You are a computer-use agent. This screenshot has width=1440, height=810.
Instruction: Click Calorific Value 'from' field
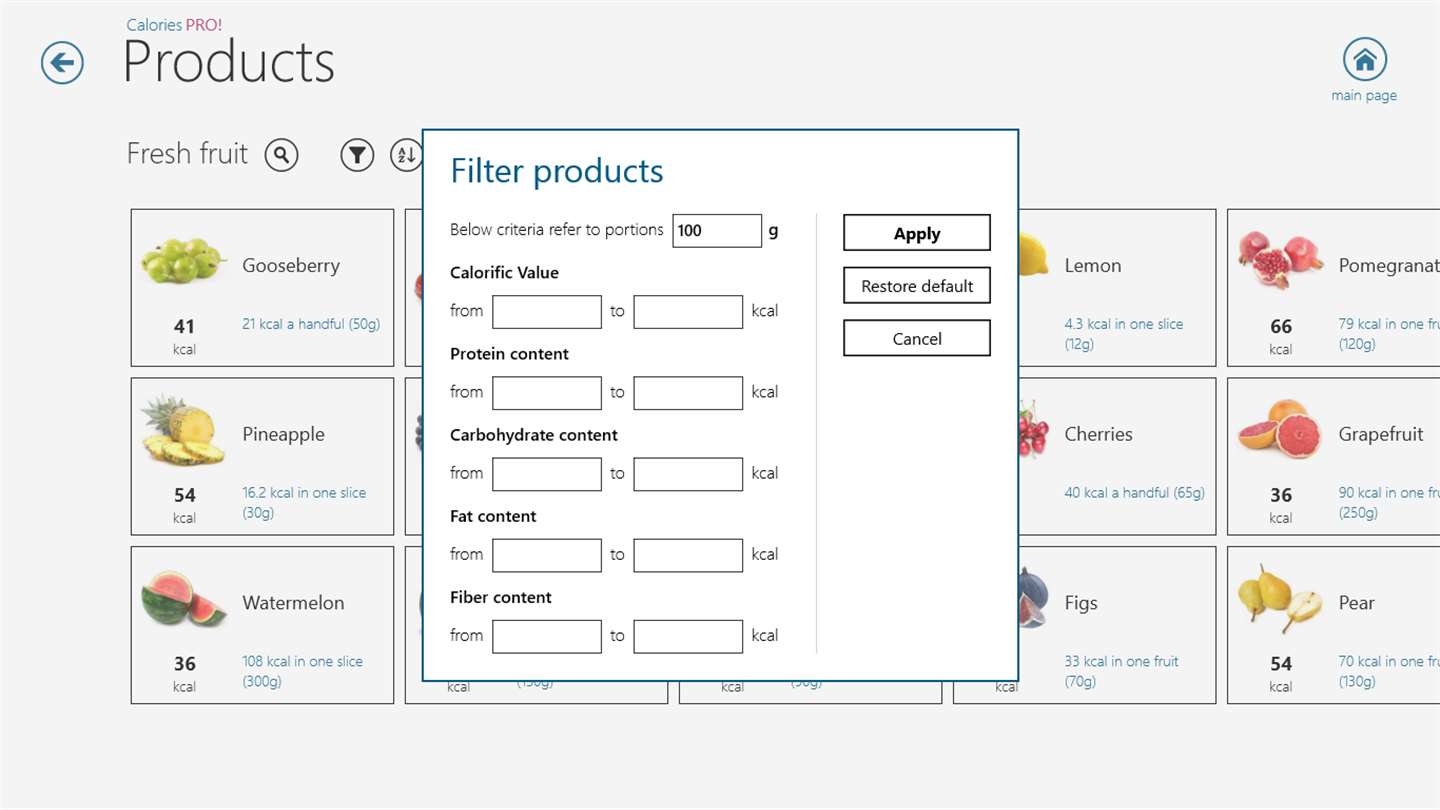547,312
